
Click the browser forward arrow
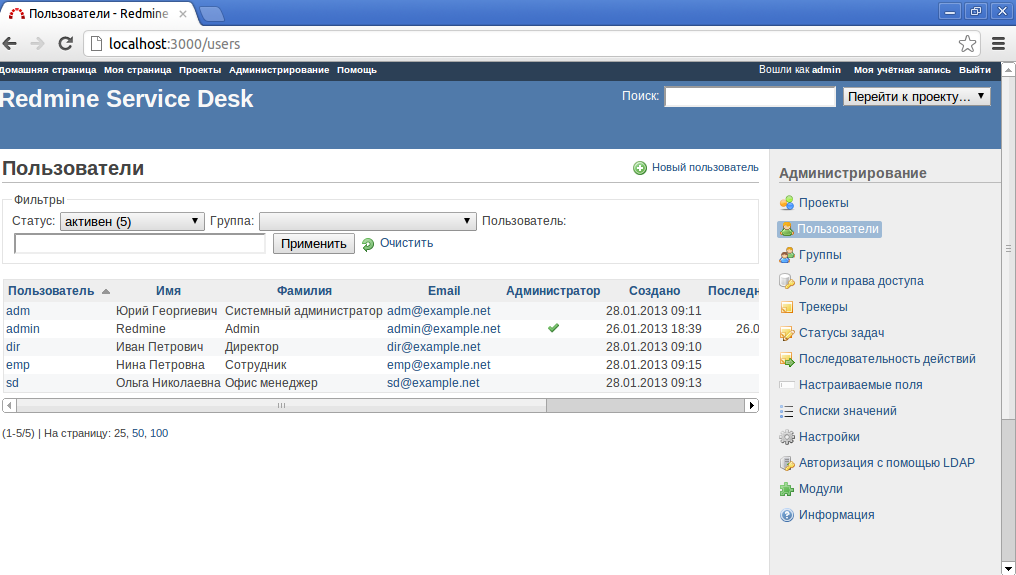(38, 43)
